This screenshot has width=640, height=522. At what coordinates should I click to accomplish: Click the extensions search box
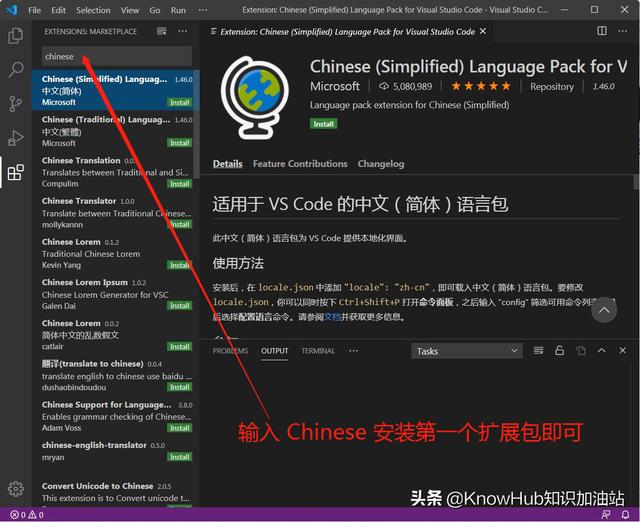[x=117, y=56]
